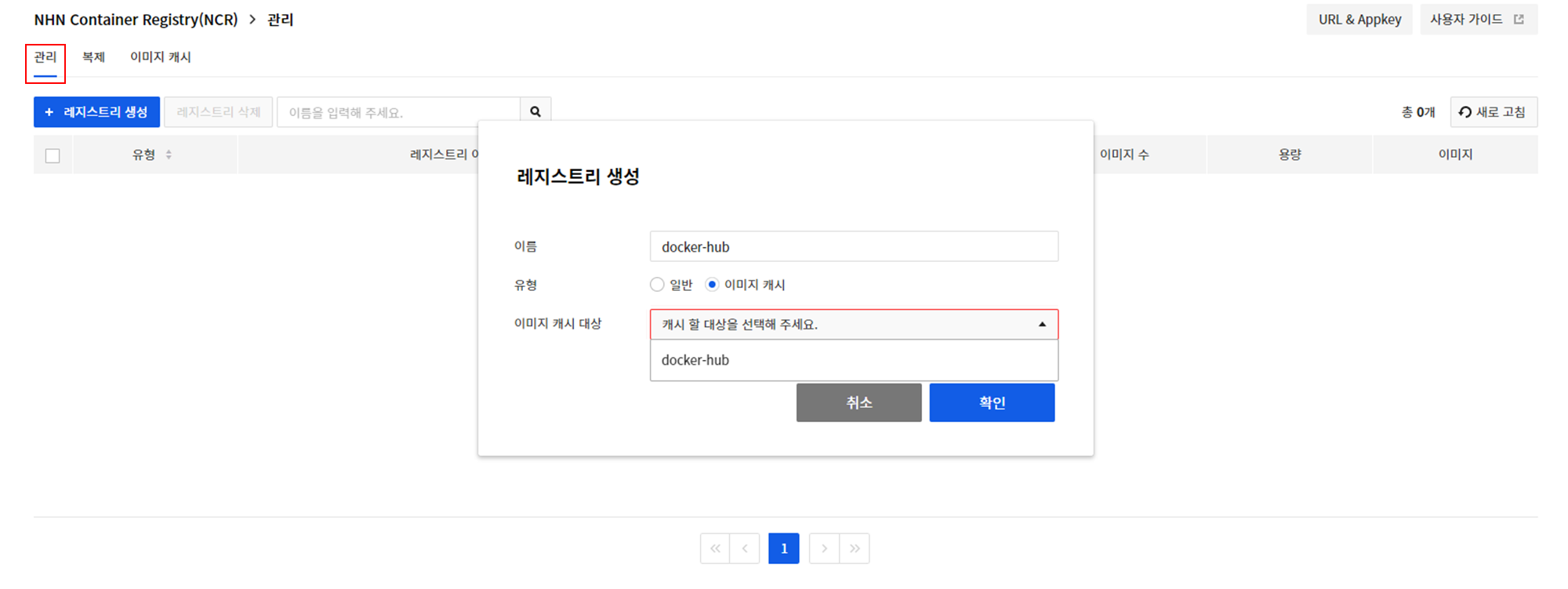
Task: Click the 새로 고침 refresh button
Action: pos(1494,112)
